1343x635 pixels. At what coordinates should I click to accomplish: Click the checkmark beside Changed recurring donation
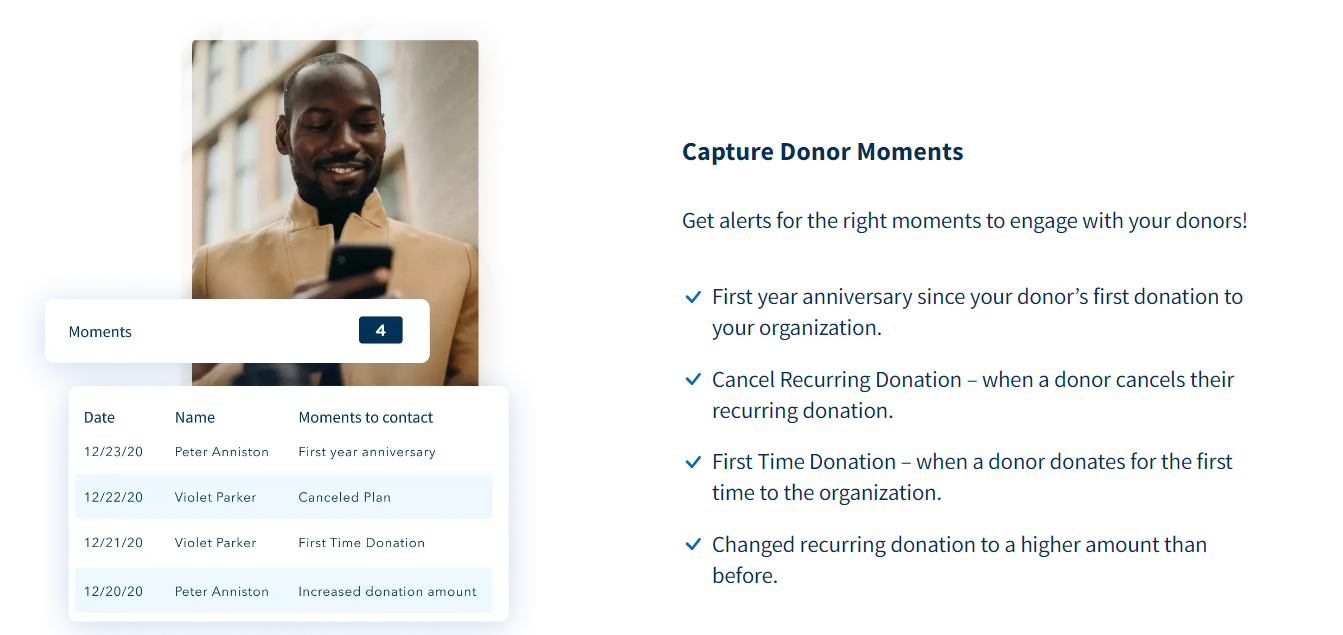click(x=692, y=545)
